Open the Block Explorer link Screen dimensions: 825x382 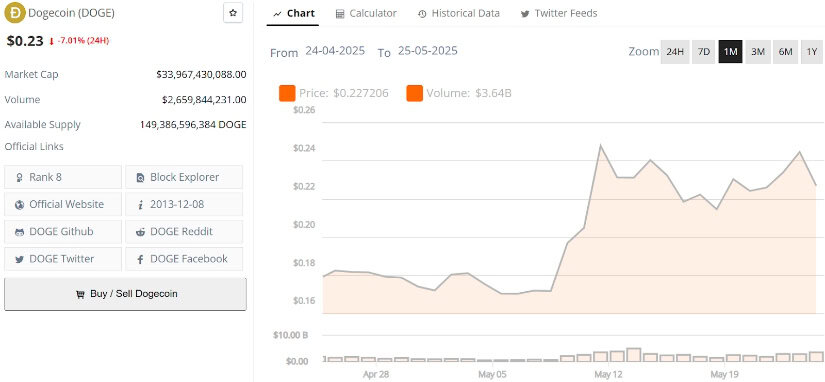point(184,177)
